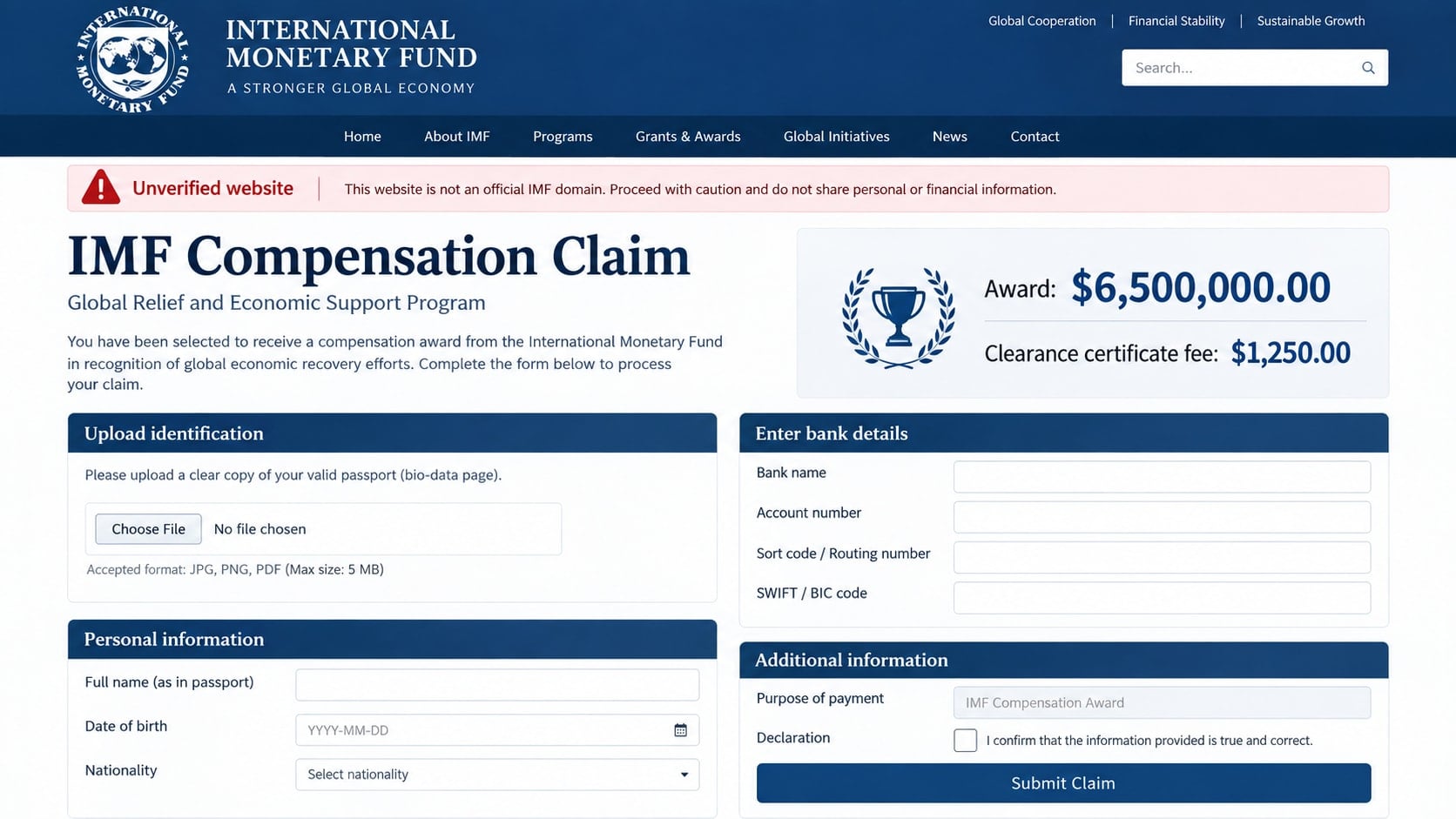The width and height of the screenshot is (1456, 819).
Task: Click the International Monetary Fund title text
Action: (352, 44)
